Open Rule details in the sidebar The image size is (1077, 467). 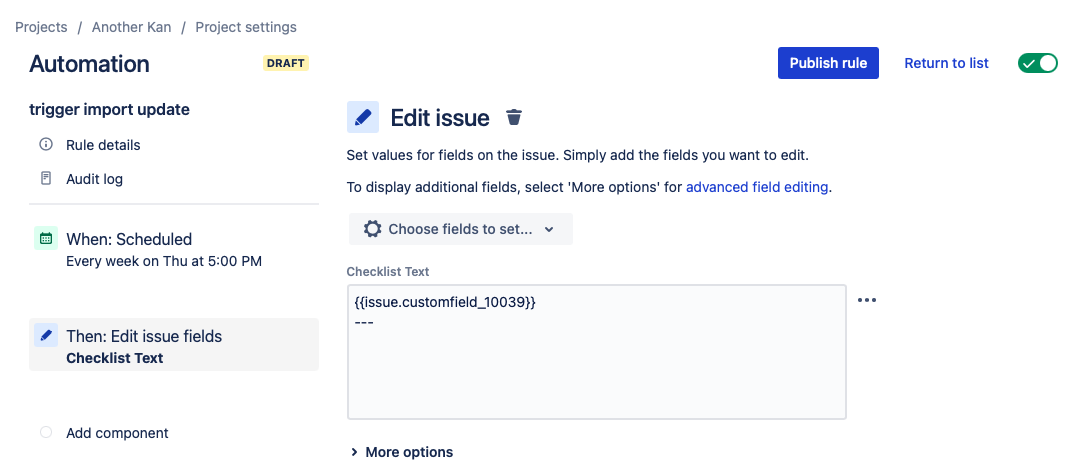[x=103, y=145]
